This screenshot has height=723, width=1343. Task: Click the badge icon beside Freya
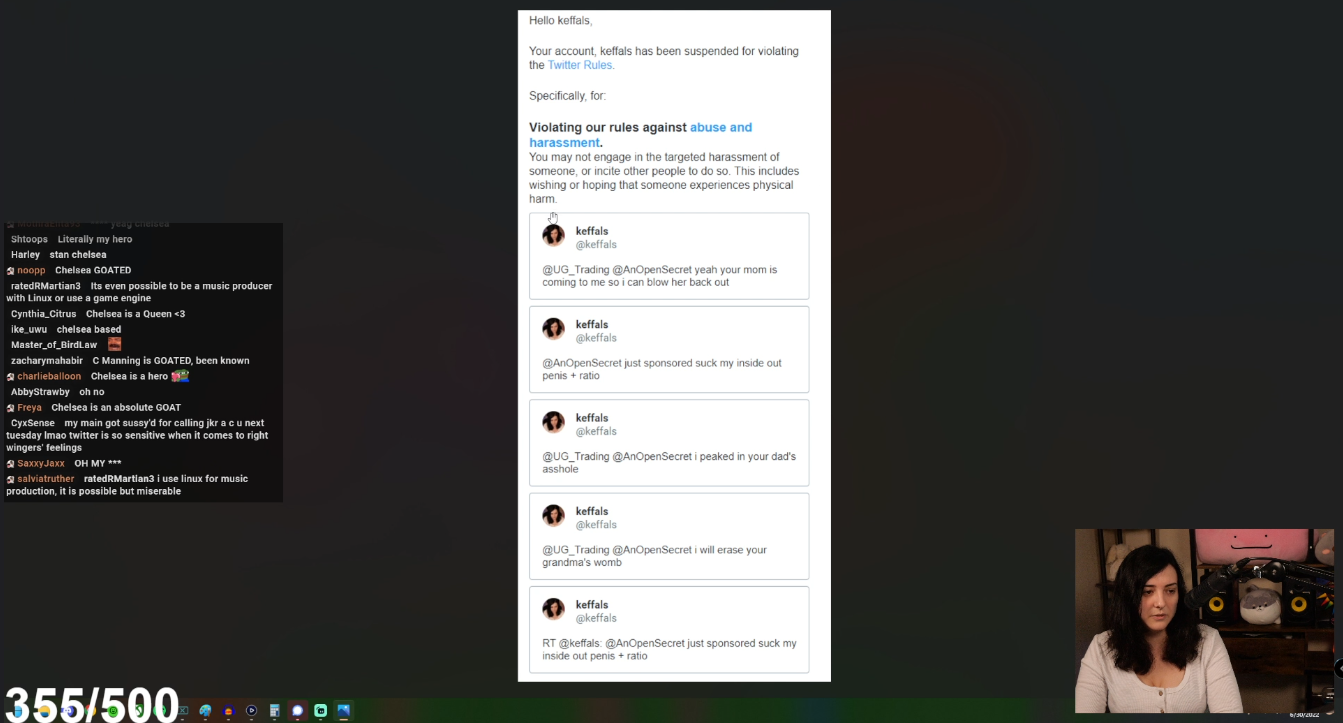(10, 408)
